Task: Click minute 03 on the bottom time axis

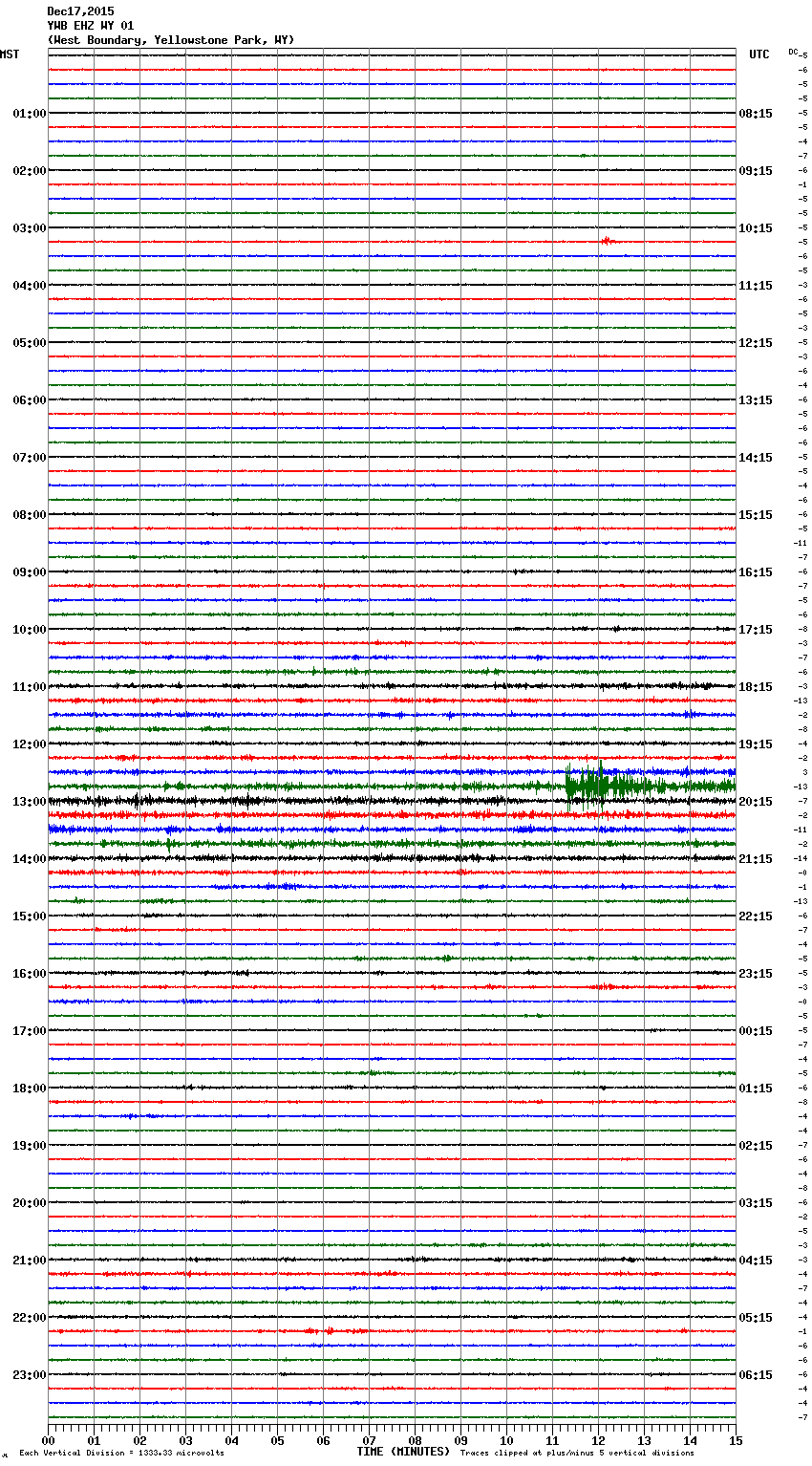Action: (185, 1440)
